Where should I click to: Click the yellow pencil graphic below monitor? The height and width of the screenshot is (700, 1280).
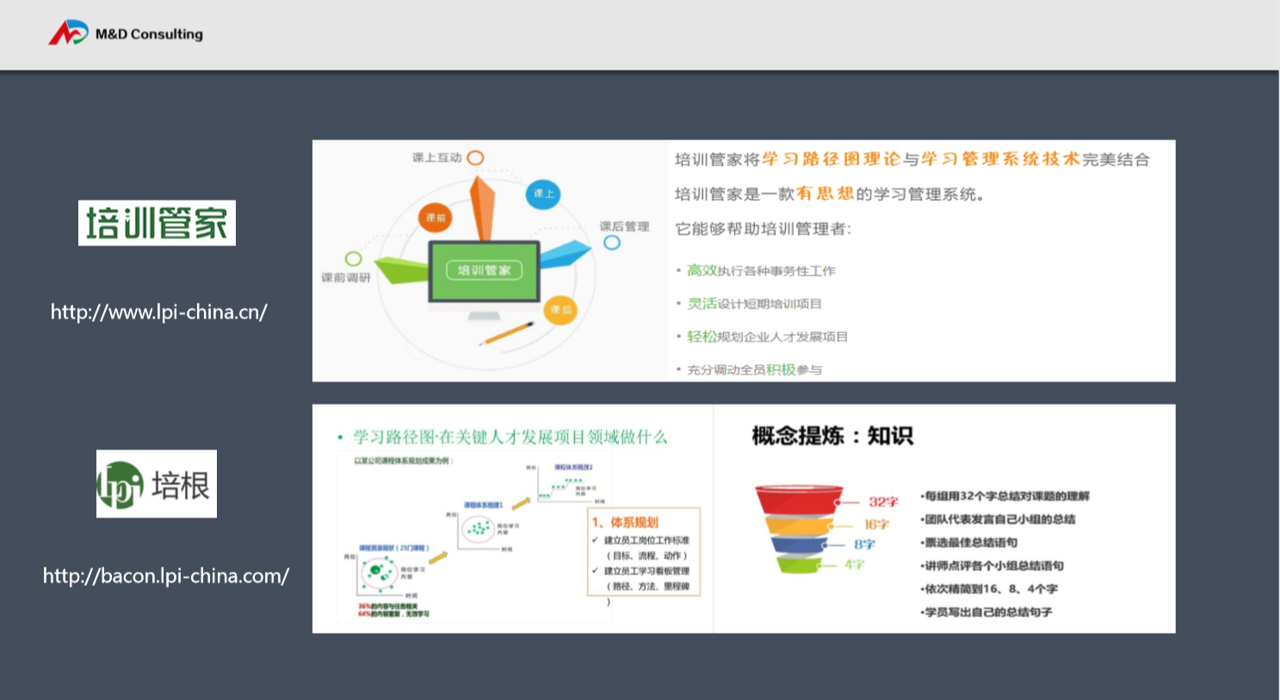point(506,333)
